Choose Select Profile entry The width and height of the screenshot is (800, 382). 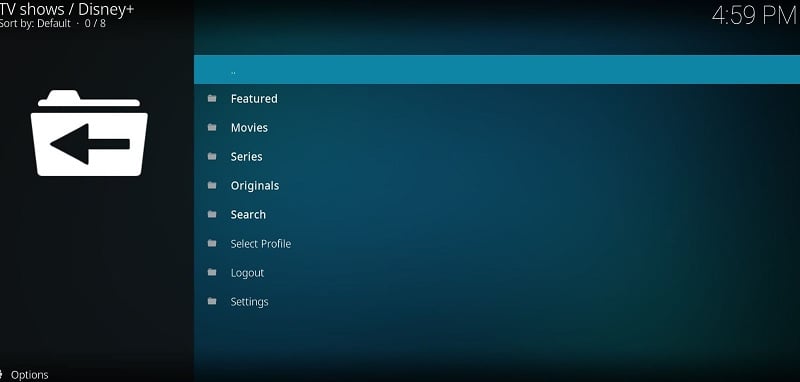click(x=497, y=244)
